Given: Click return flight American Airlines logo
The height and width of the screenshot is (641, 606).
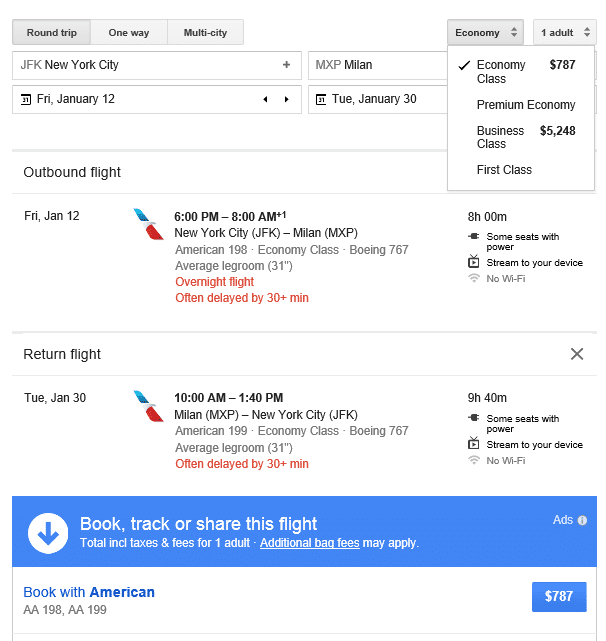Looking at the screenshot, I should pyautogui.click(x=148, y=406).
